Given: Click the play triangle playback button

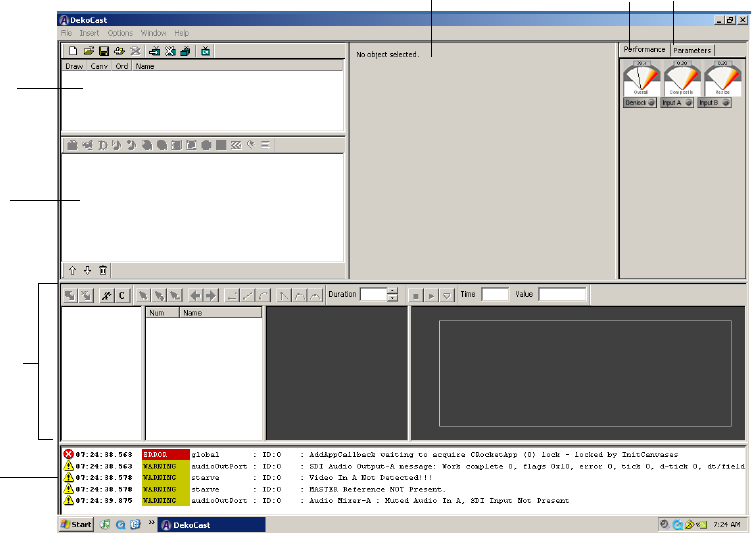Looking at the screenshot, I should click(431, 296).
